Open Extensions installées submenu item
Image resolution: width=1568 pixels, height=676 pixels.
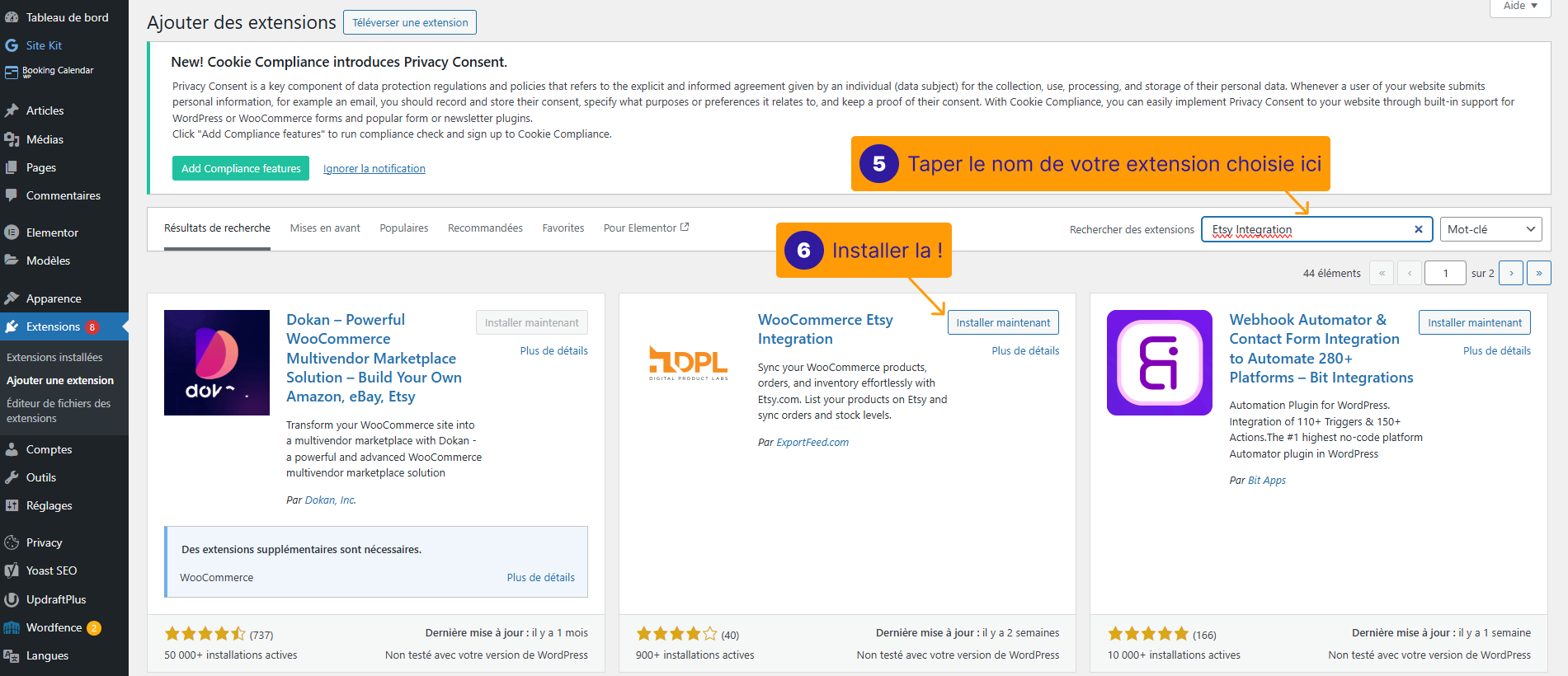tap(54, 357)
